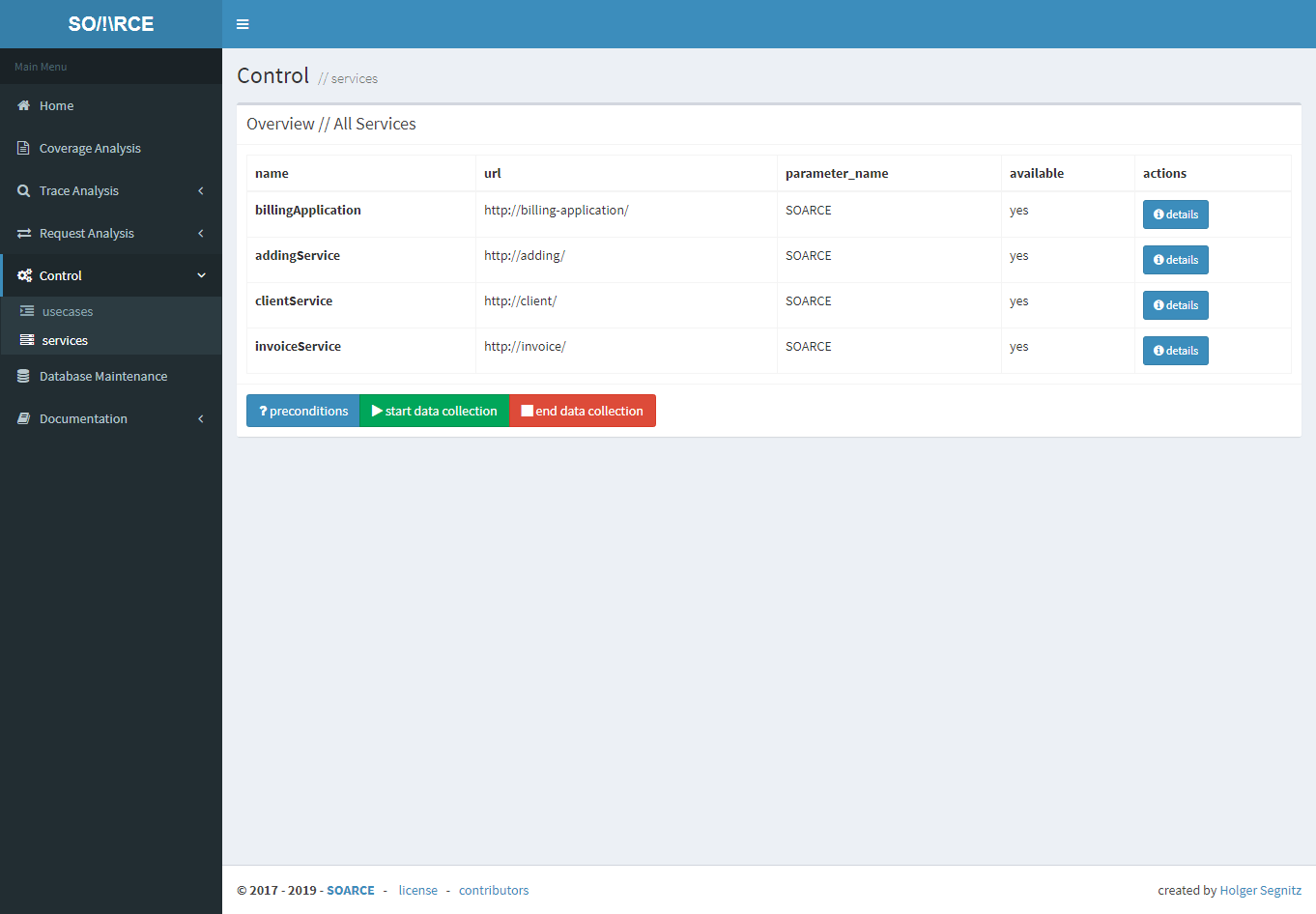Select the Control menu item
The image size is (1316, 914).
tap(111, 275)
